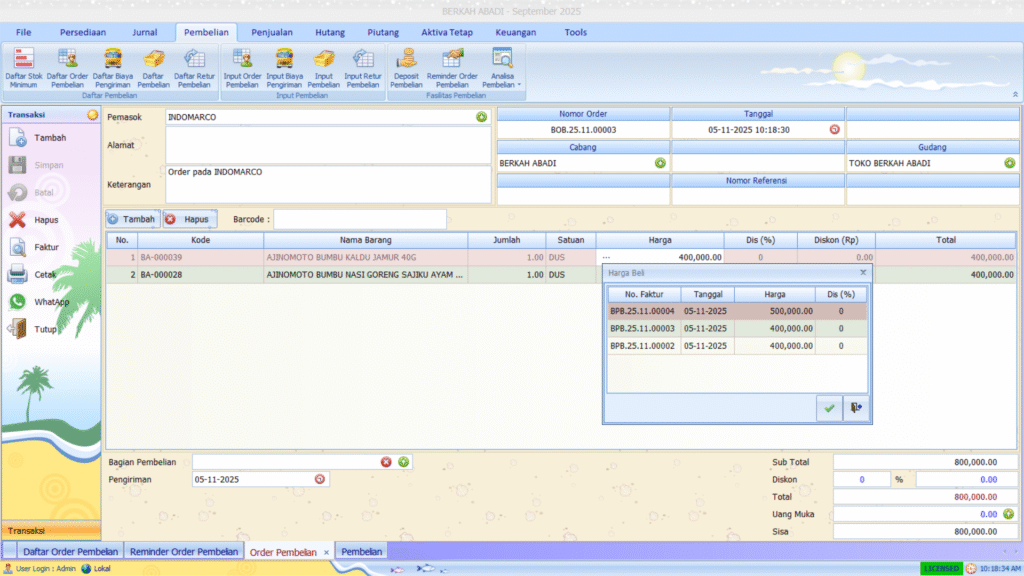1024x576 pixels.
Task: Confirm price with the green checkmark button
Action: coord(829,407)
